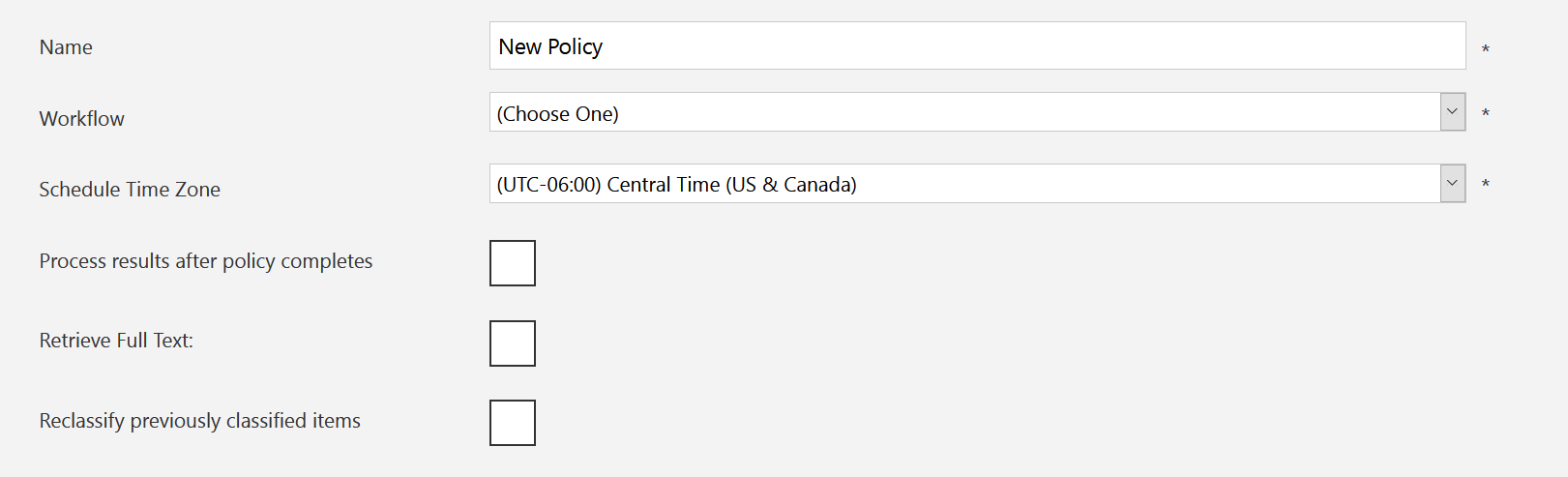
Task: Expand the Schedule Time Zone dropdown arrow
Action: click(1452, 184)
